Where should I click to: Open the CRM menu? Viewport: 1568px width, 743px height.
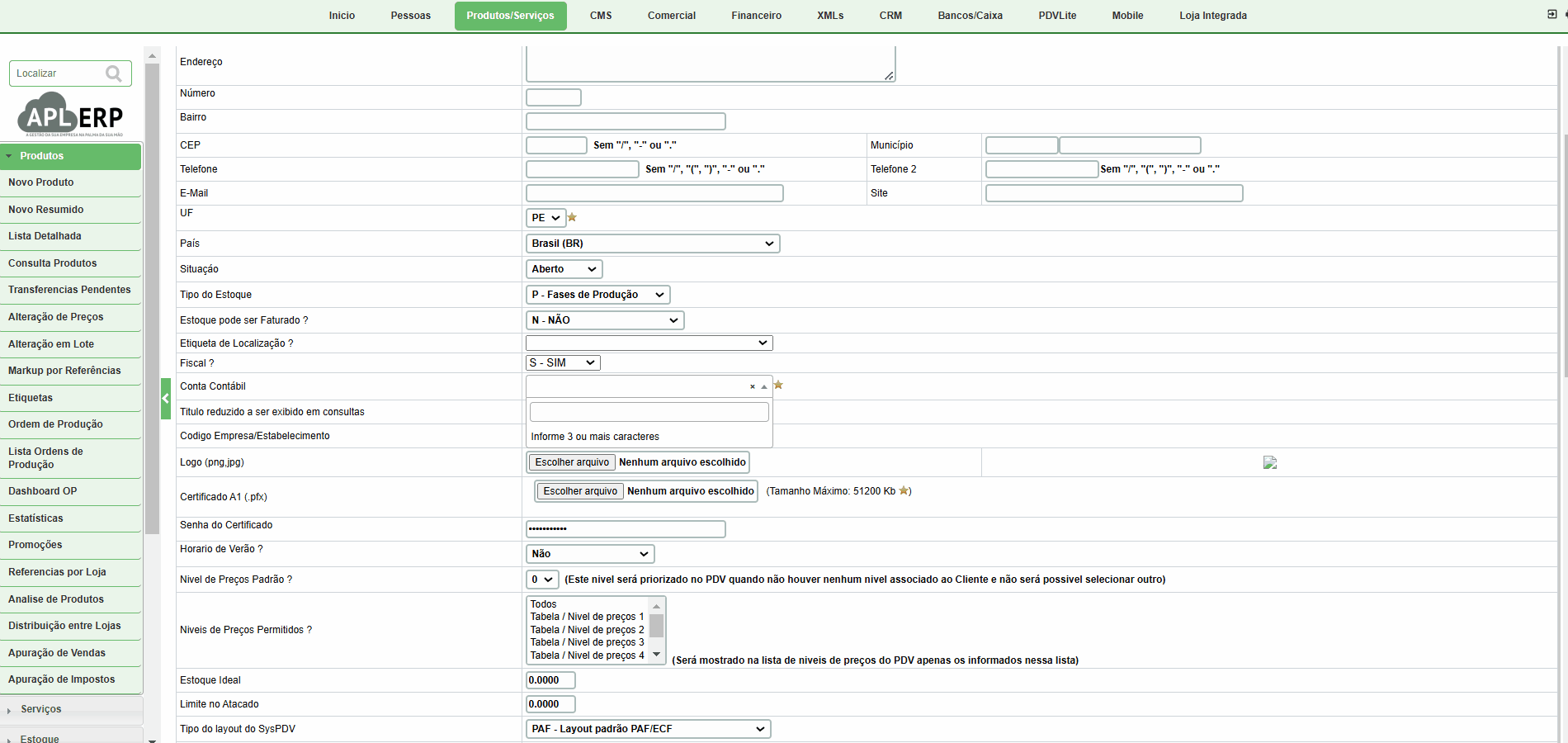890,16
